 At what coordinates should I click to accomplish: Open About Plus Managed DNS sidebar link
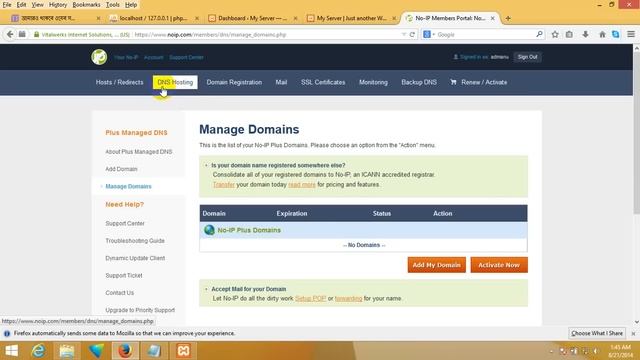pos(139,152)
